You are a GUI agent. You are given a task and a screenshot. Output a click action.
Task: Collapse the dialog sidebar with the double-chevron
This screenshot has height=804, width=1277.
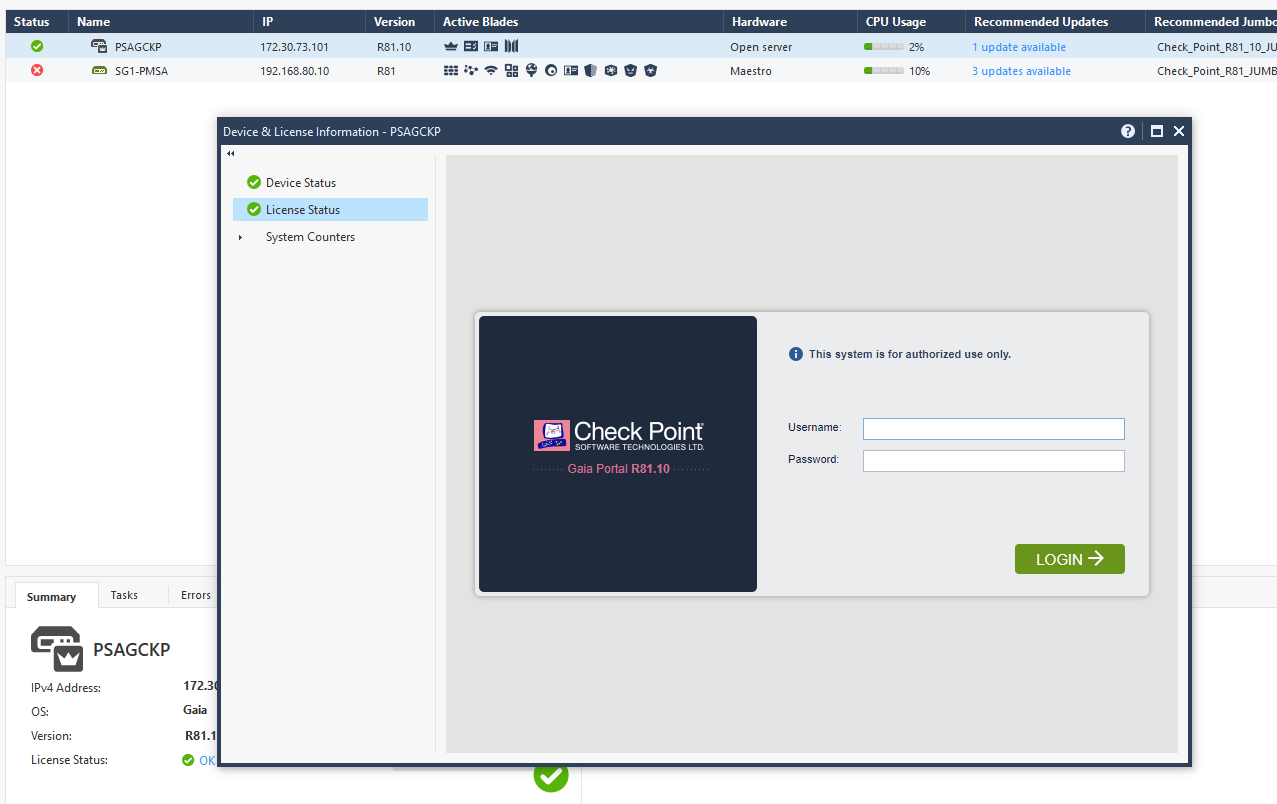point(231,153)
